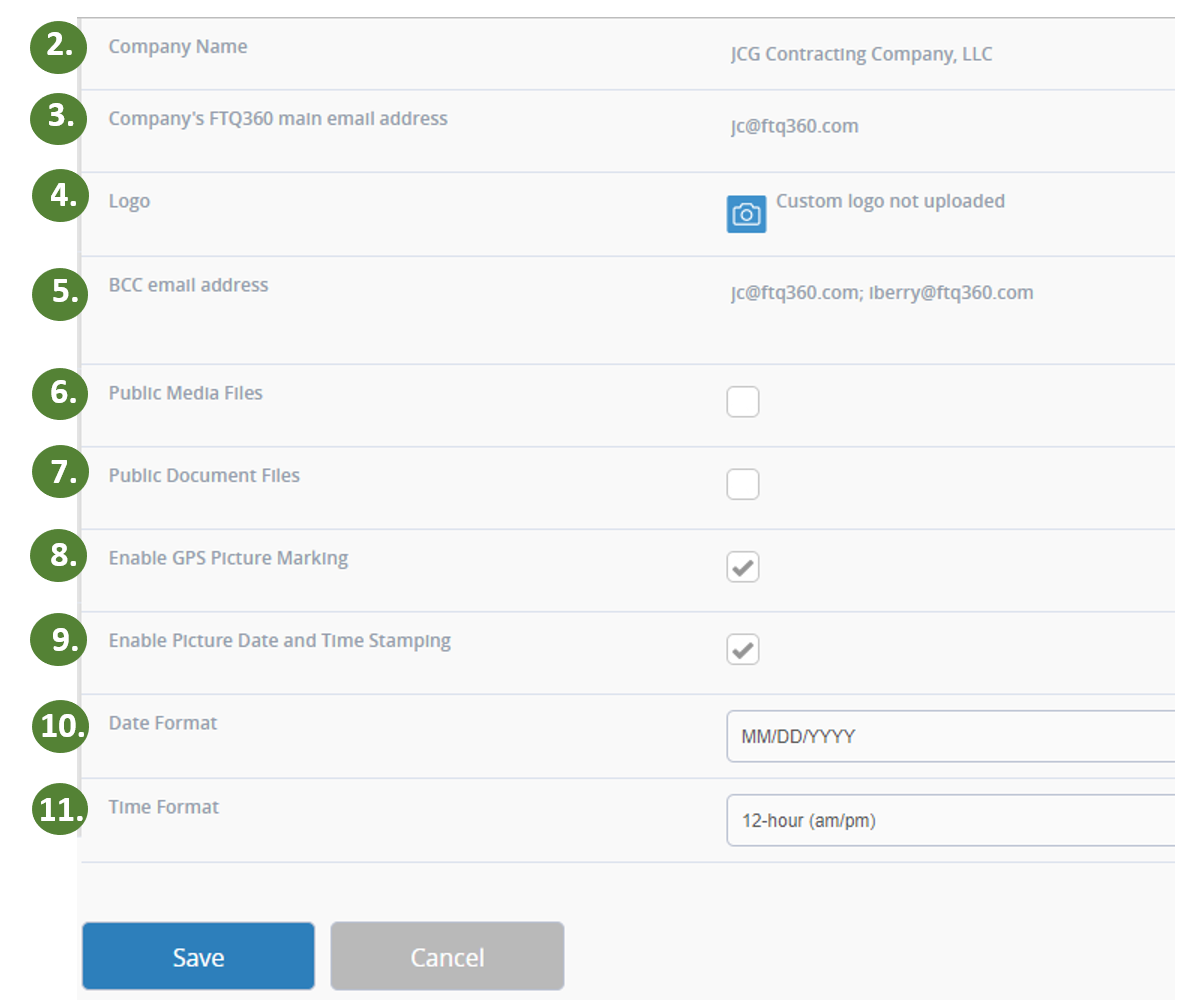This screenshot has height=1000, width=1193.
Task: Open the Date Format dropdown
Action: [951, 736]
